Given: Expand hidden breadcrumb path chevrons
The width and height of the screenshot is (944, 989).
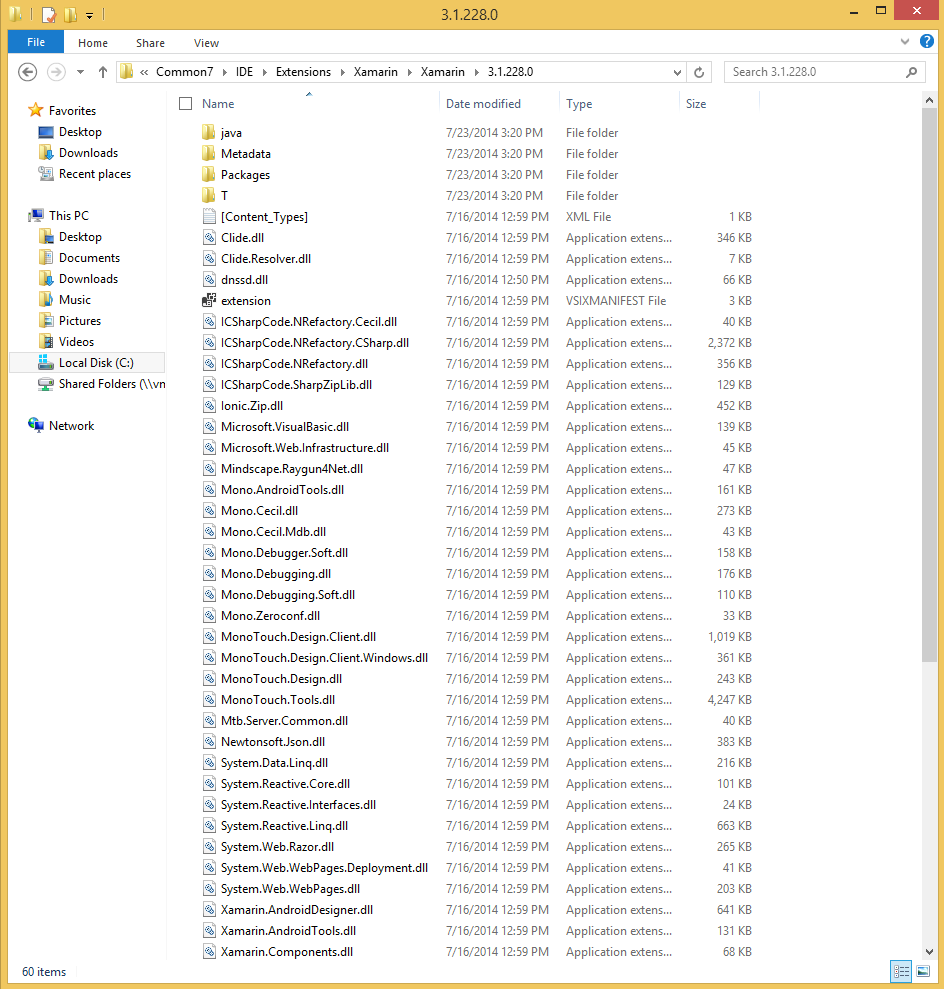Looking at the screenshot, I should pos(144,72).
